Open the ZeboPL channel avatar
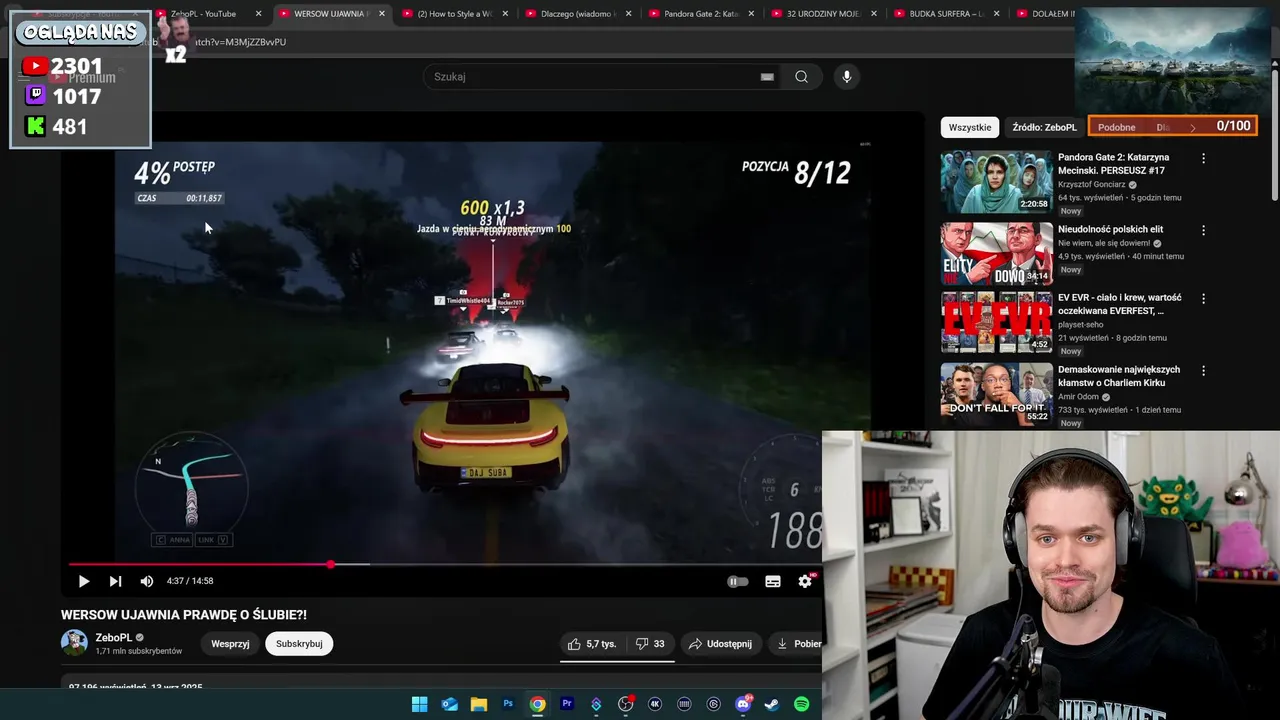 74,643
